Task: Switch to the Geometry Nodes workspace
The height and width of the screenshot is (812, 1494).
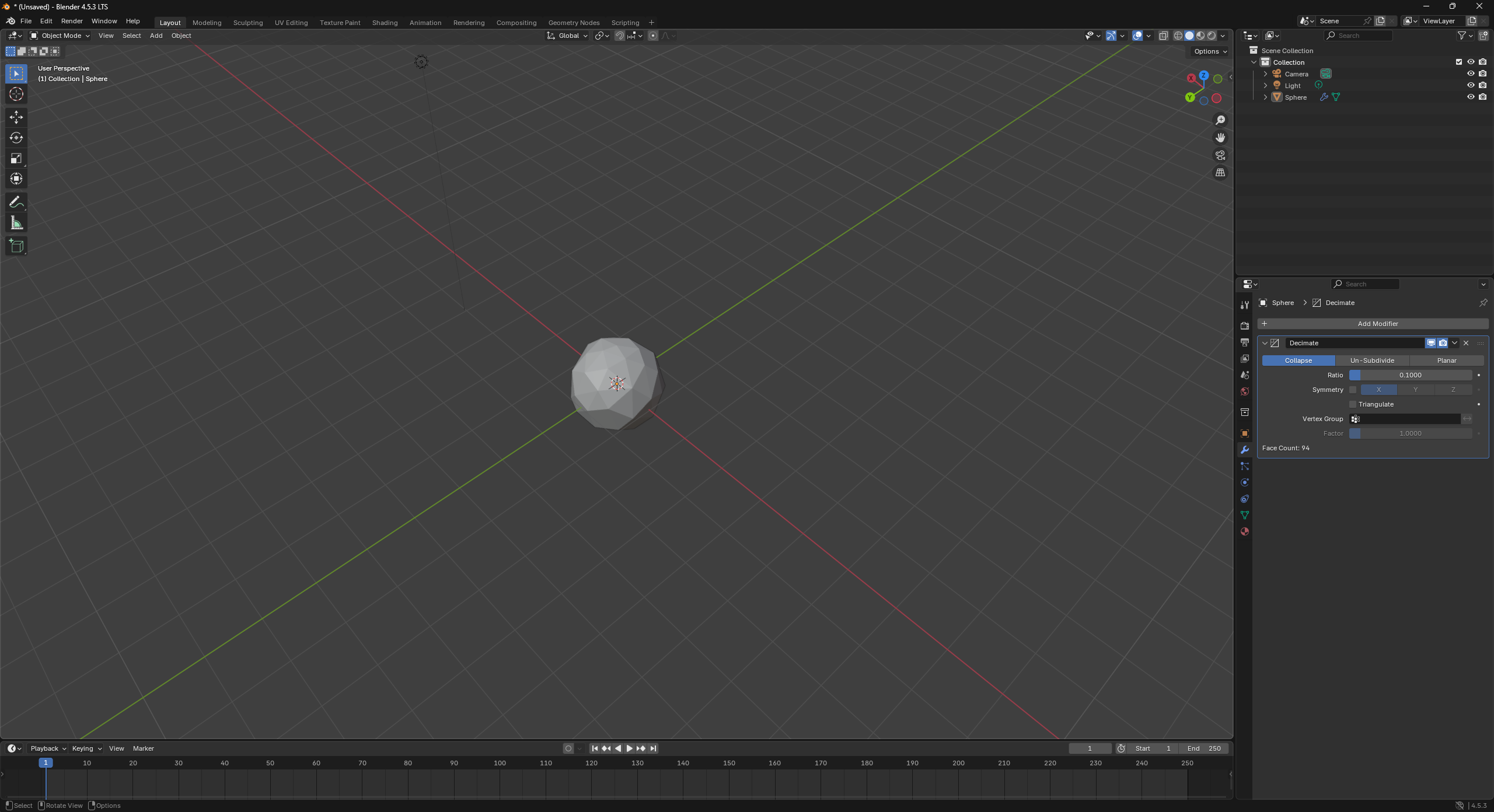Action: click(574, 23)
